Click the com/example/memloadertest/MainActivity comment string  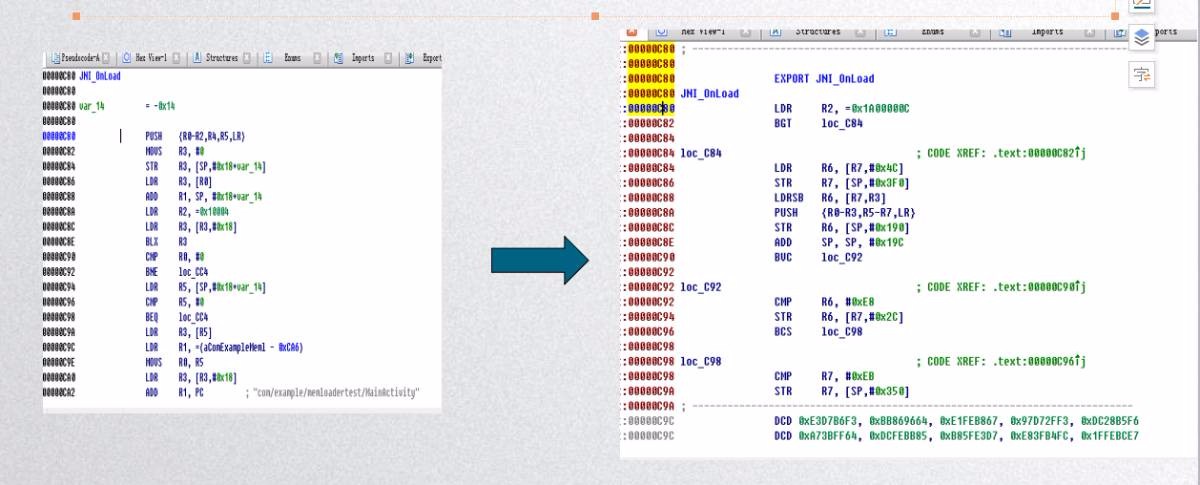[332, 392]
